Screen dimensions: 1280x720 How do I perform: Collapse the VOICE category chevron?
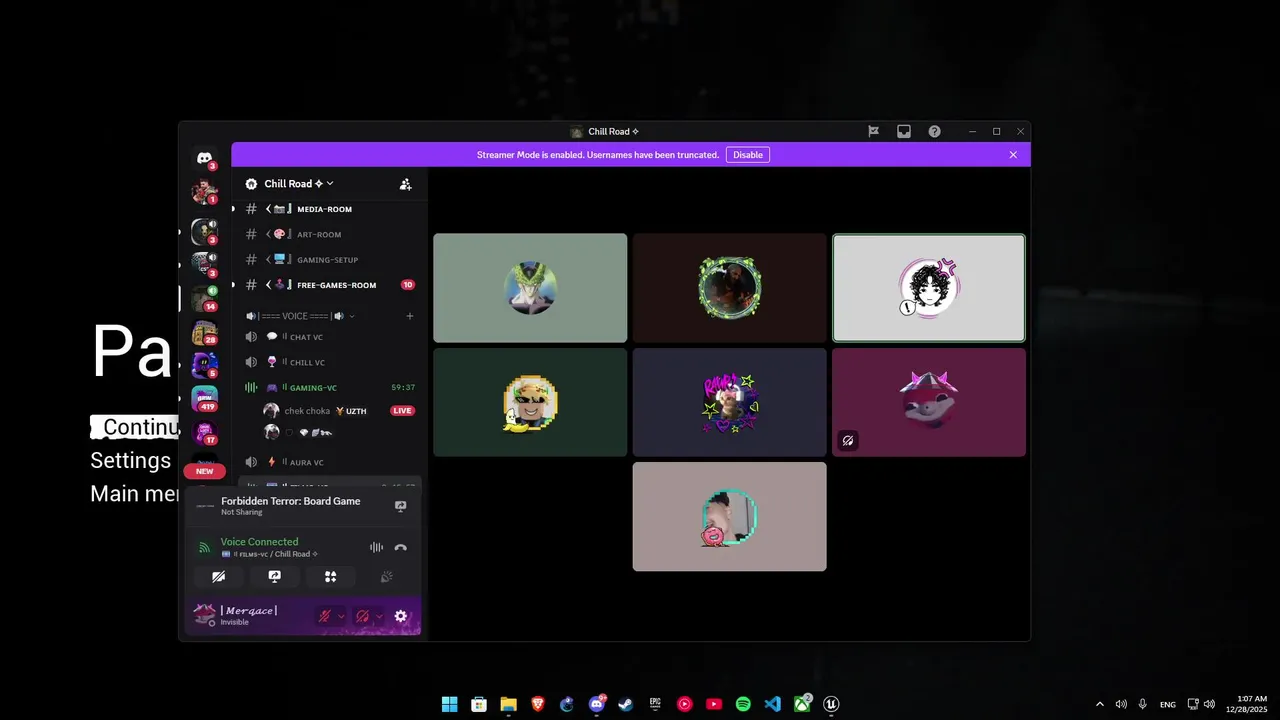tap(351, 316)
